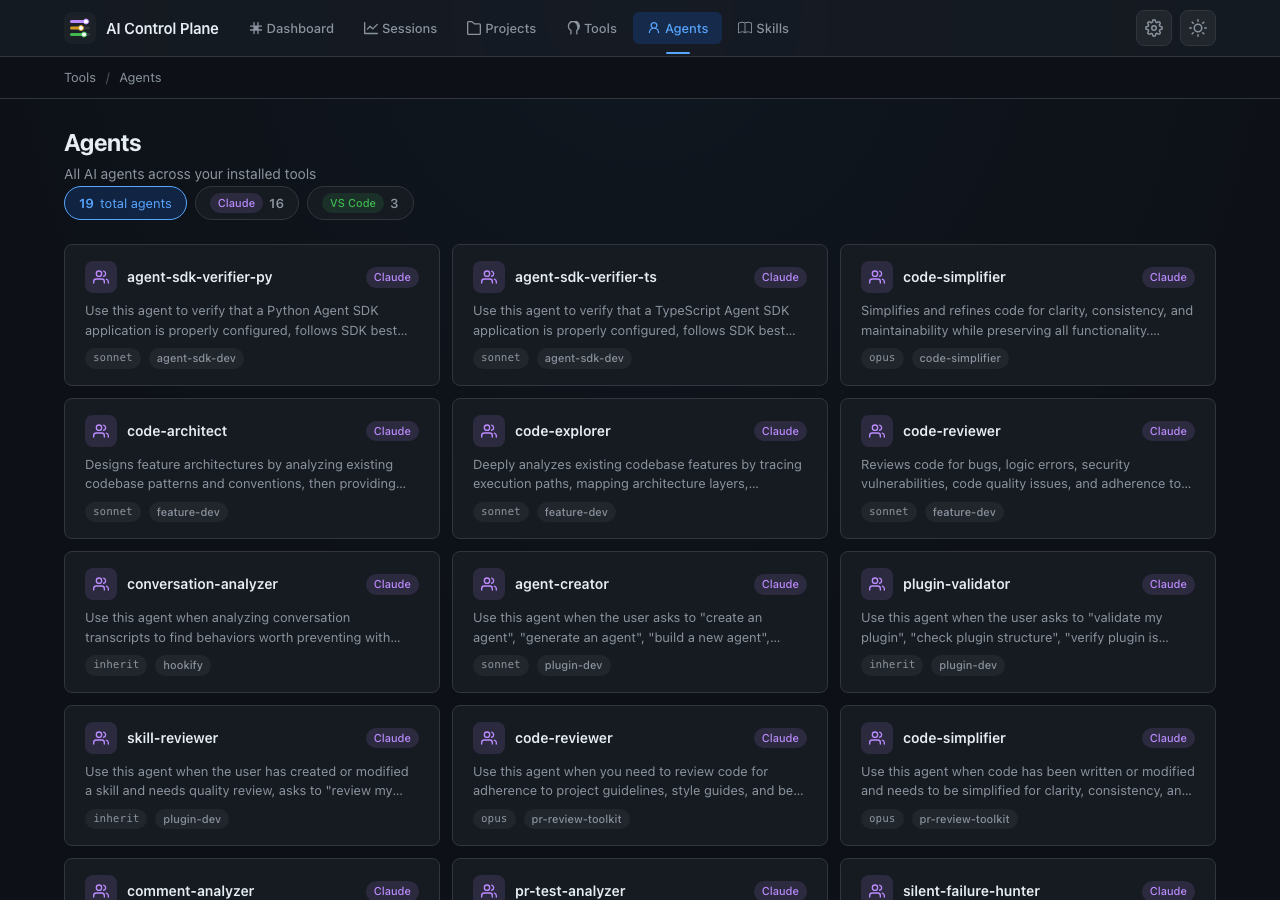Viewport: 1280px width, 900px height.
Task: Click icon of code-reviewer card tagged pr-review-toolkit
Action: tap(489, 738)
